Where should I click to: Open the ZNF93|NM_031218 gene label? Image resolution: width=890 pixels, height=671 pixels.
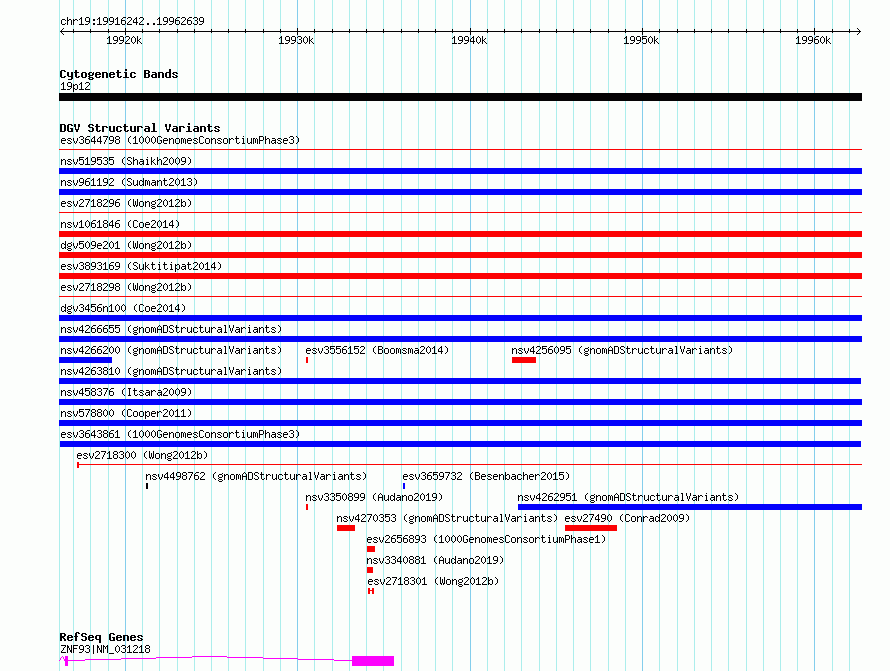(105, 649)
